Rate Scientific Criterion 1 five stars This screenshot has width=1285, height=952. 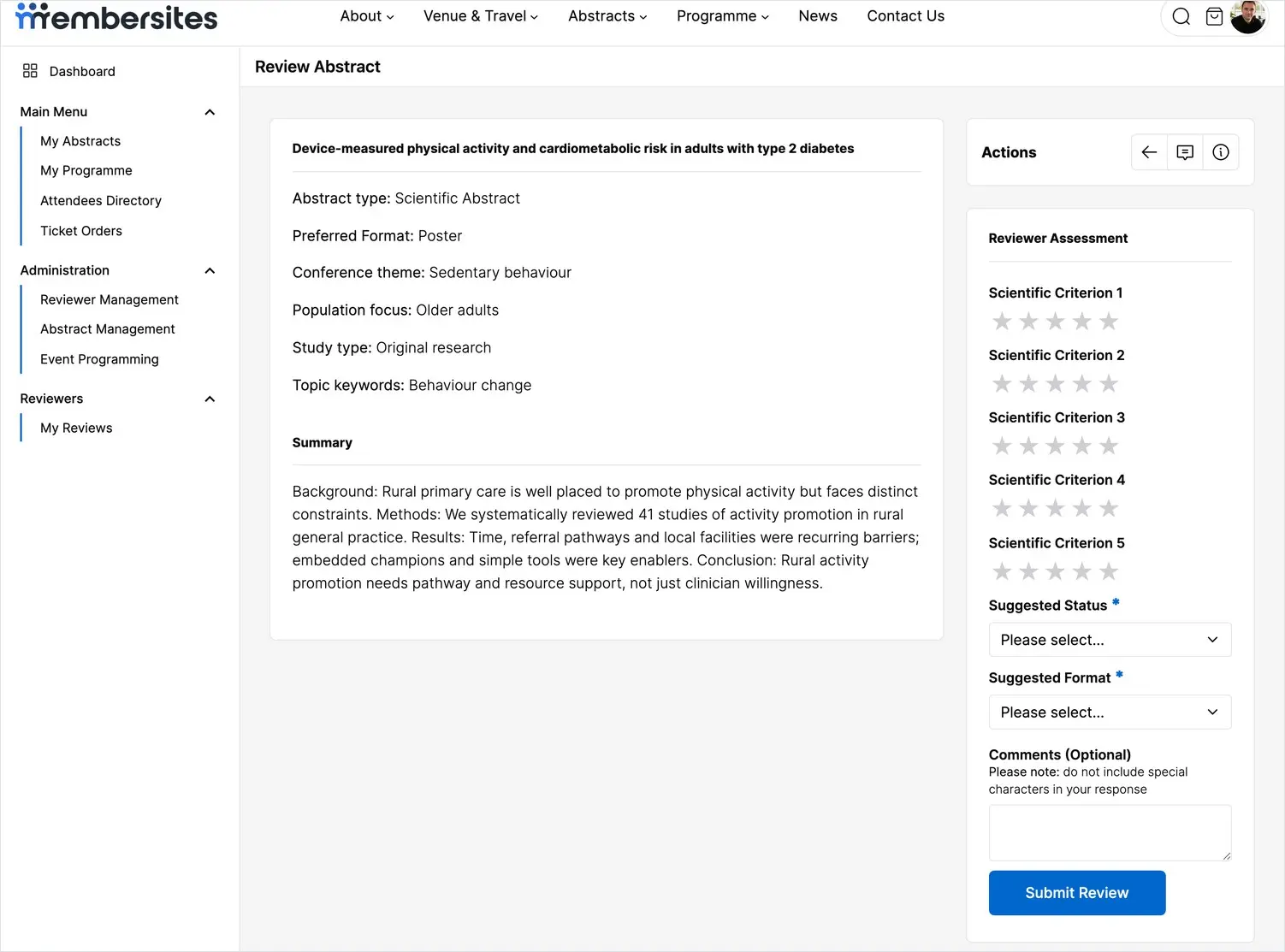click(1109, 322)
